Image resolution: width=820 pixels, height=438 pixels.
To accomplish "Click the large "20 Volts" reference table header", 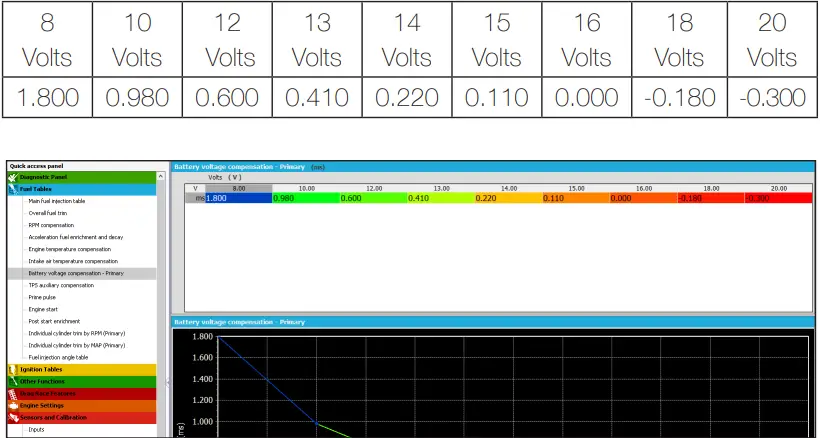I will (772, 40).
